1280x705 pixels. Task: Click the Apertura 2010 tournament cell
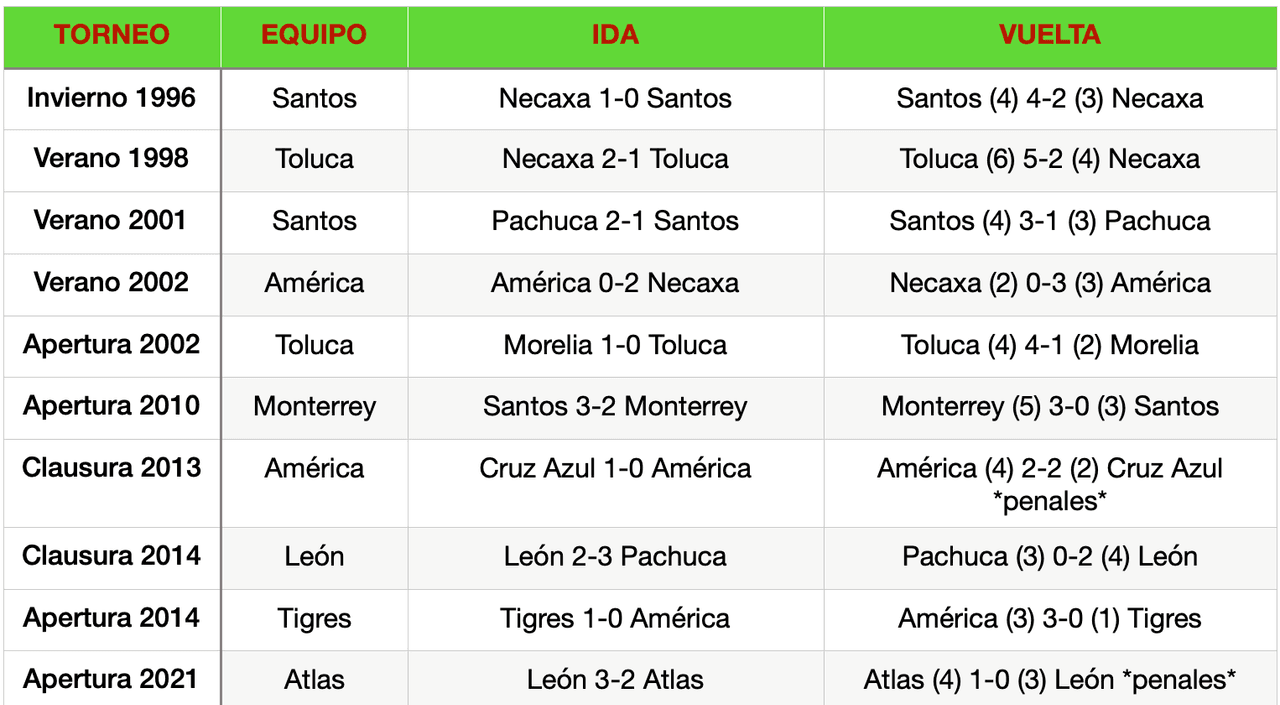tap(111, 406)
